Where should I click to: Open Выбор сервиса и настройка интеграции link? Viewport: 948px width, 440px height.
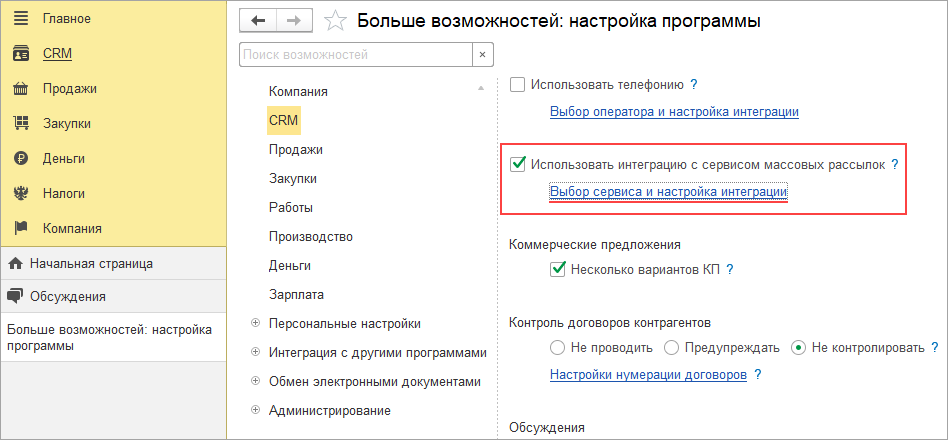[x=669, y=191]
